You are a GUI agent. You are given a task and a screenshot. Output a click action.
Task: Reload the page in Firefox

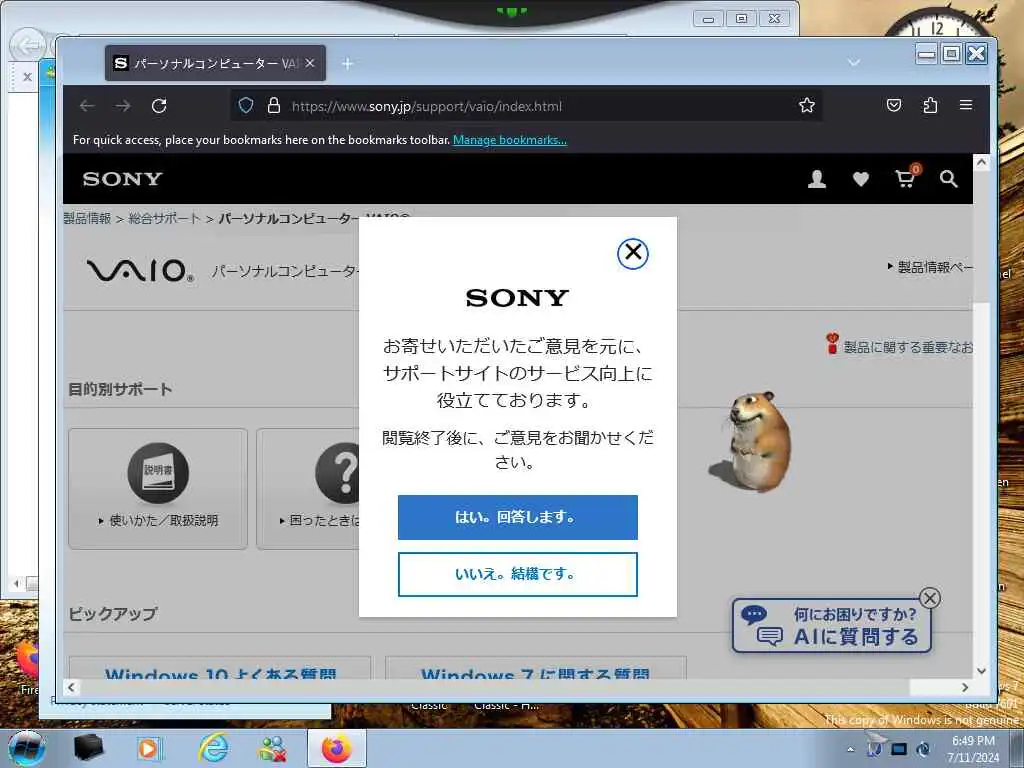159,106
